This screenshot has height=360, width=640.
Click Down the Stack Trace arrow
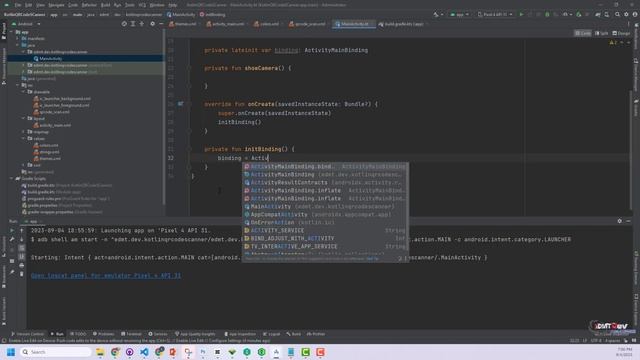coord(22,239)
